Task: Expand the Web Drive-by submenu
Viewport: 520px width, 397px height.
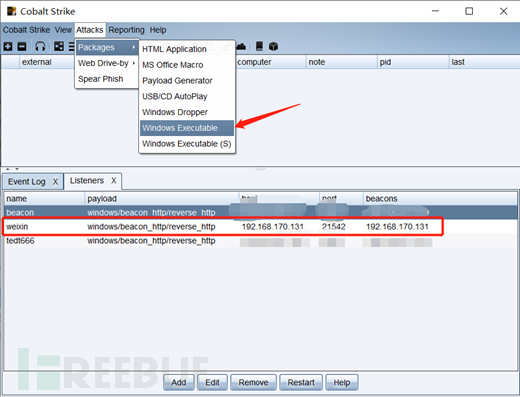Action: [106, 63]
